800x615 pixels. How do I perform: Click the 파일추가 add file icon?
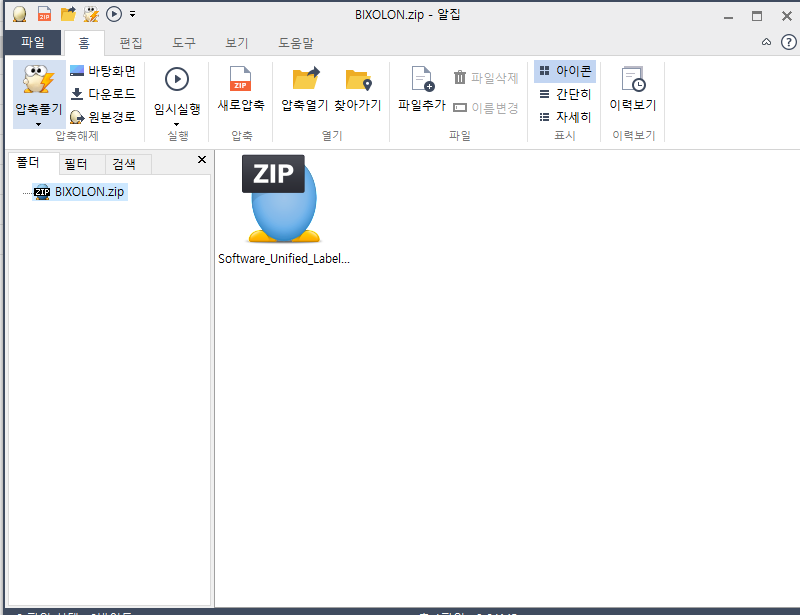[422, 79]
